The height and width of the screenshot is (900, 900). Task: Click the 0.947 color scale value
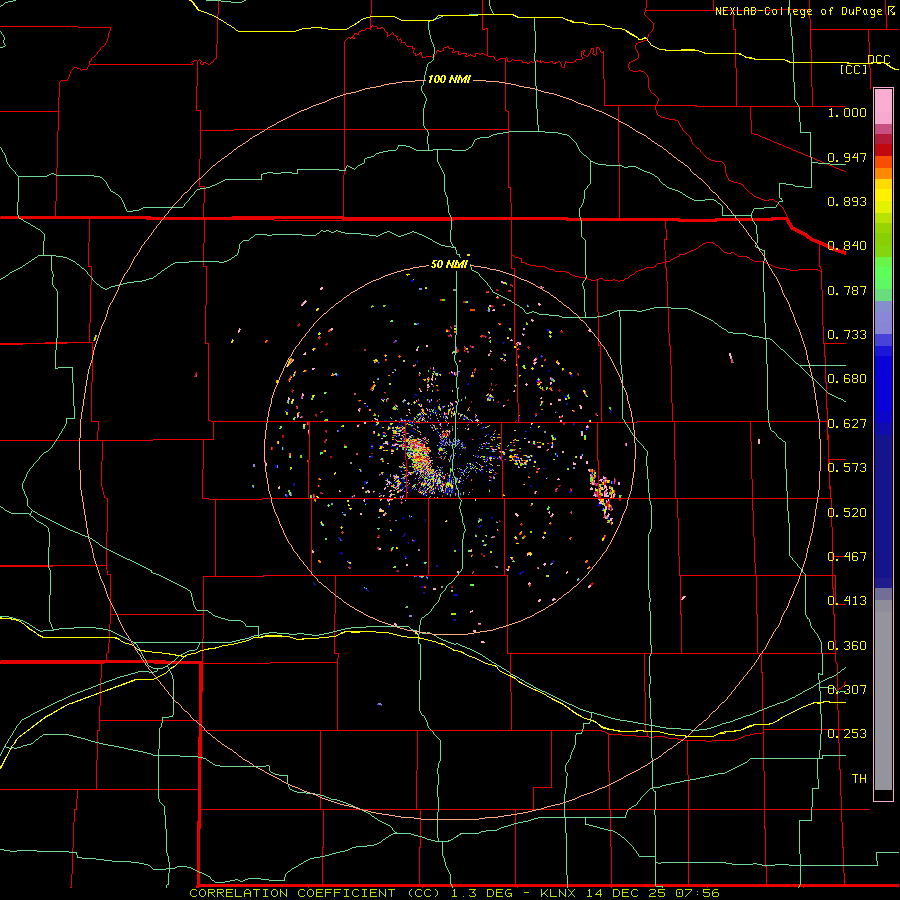tap(847, 157)
